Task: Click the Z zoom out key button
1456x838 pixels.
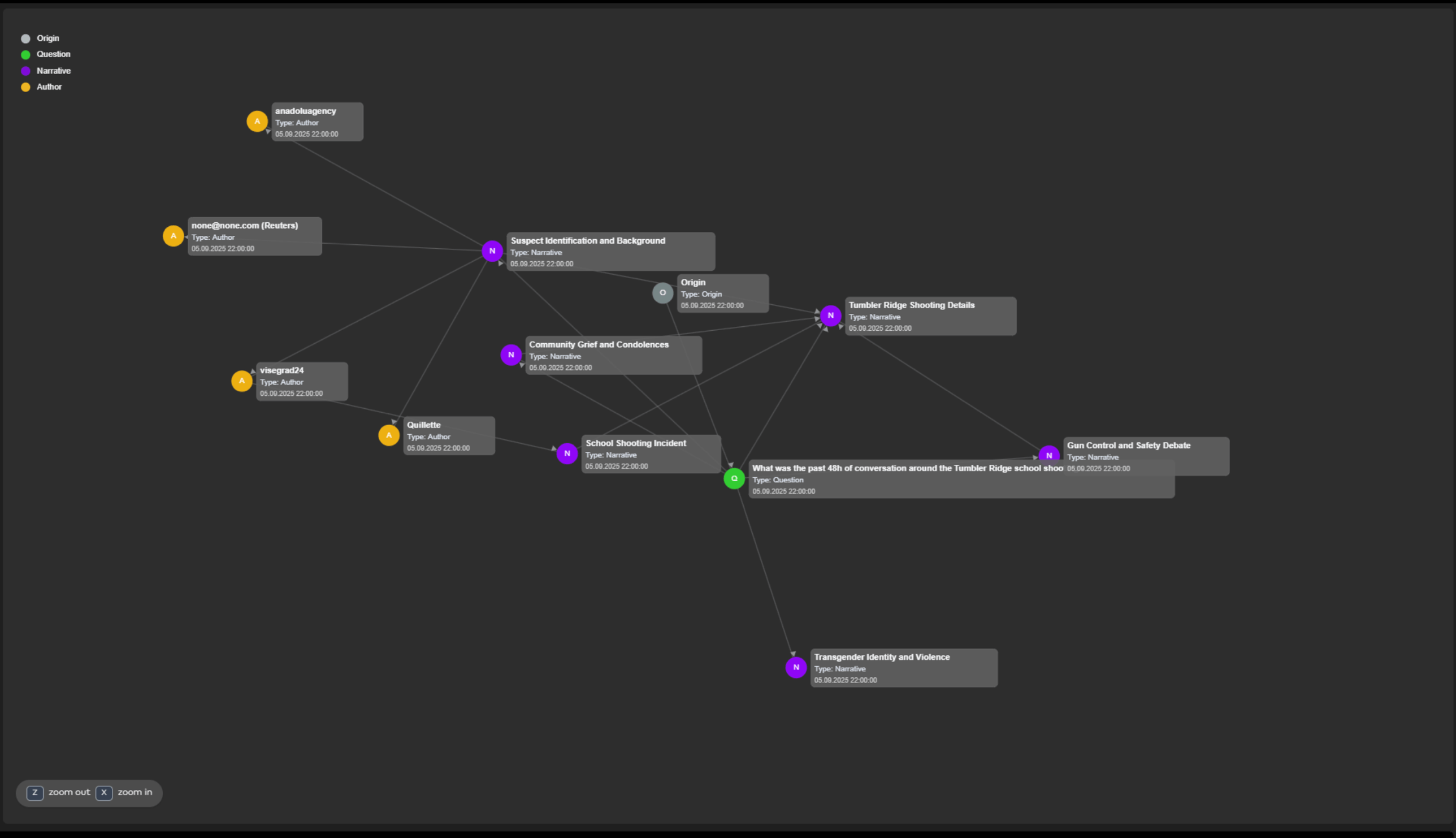Action: (35, 793)
